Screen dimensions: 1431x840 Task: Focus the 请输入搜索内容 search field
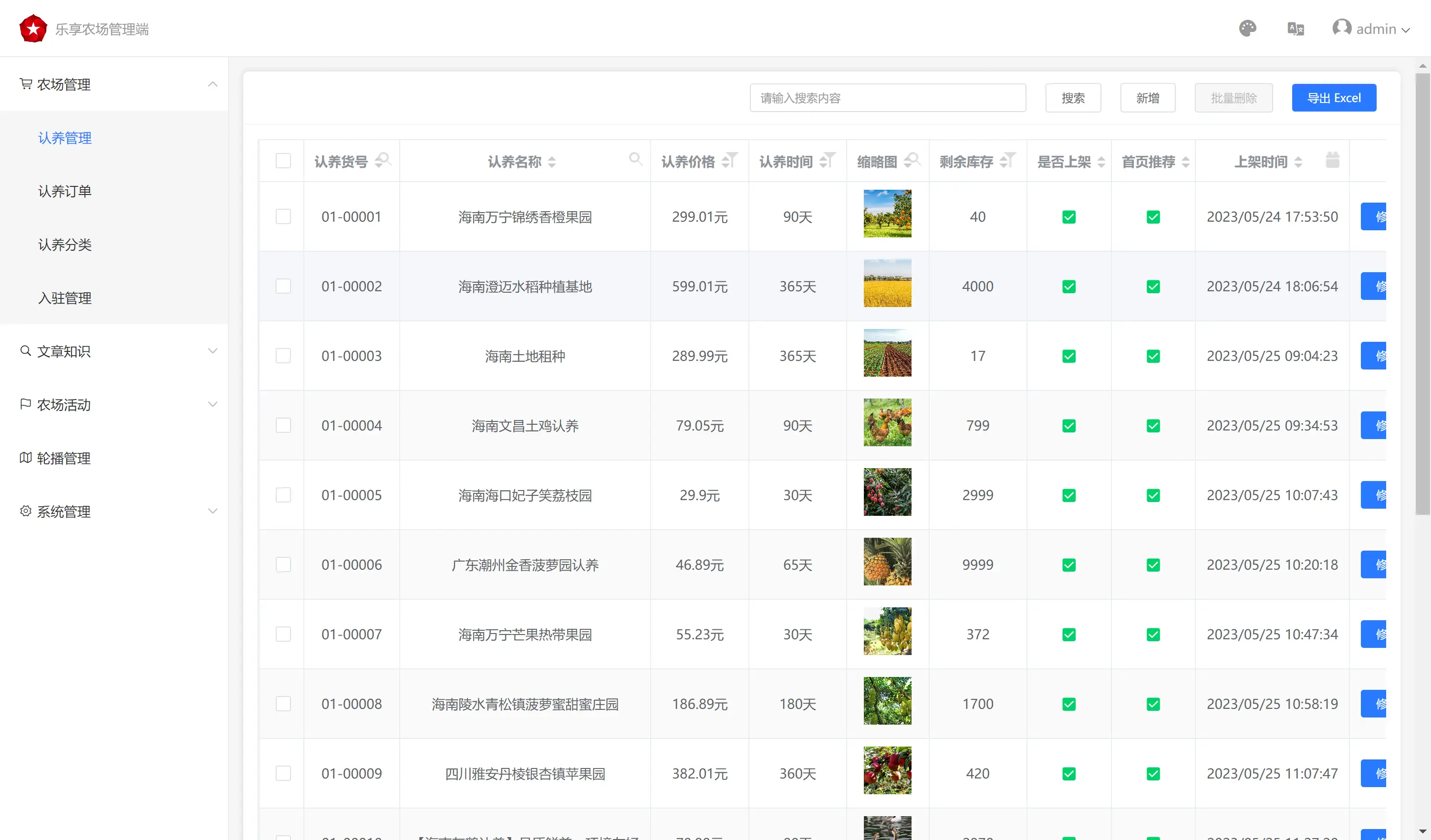pyautogui.click(x=887, y=98)
